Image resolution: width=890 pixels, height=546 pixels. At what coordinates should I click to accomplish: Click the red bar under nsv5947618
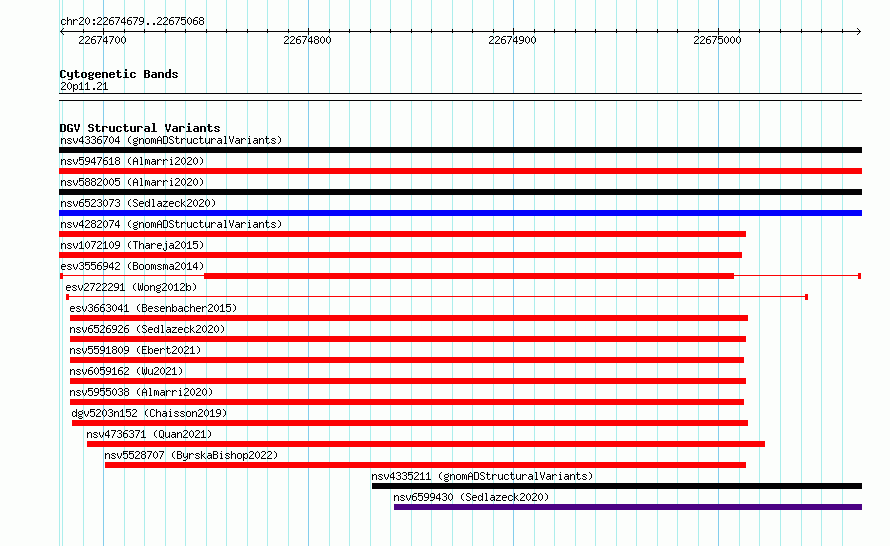(460, 171)
